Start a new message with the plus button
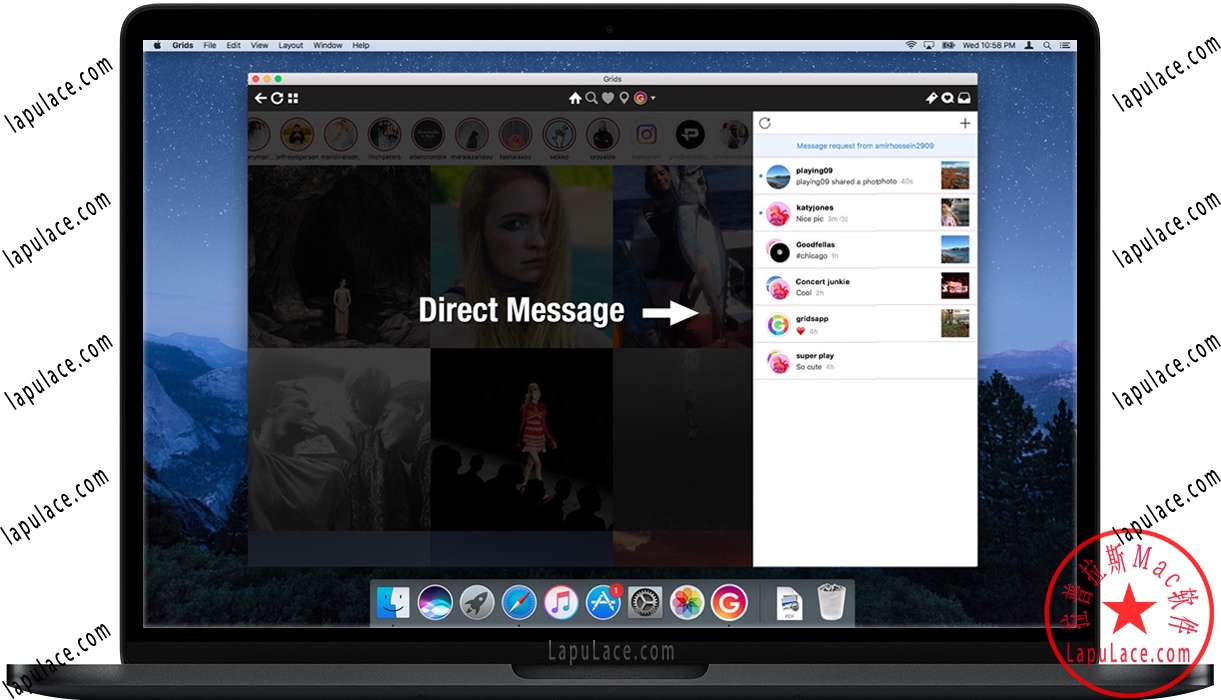This screenshot has height=700, width=1221. pyautogui.click(x=965, y=122)
